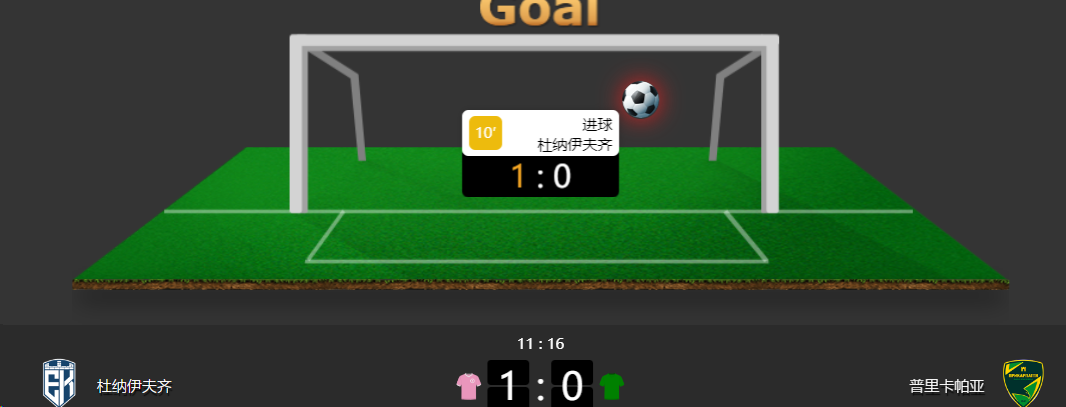Click inside the penalty box on the pitch

(x=536, y=236)
